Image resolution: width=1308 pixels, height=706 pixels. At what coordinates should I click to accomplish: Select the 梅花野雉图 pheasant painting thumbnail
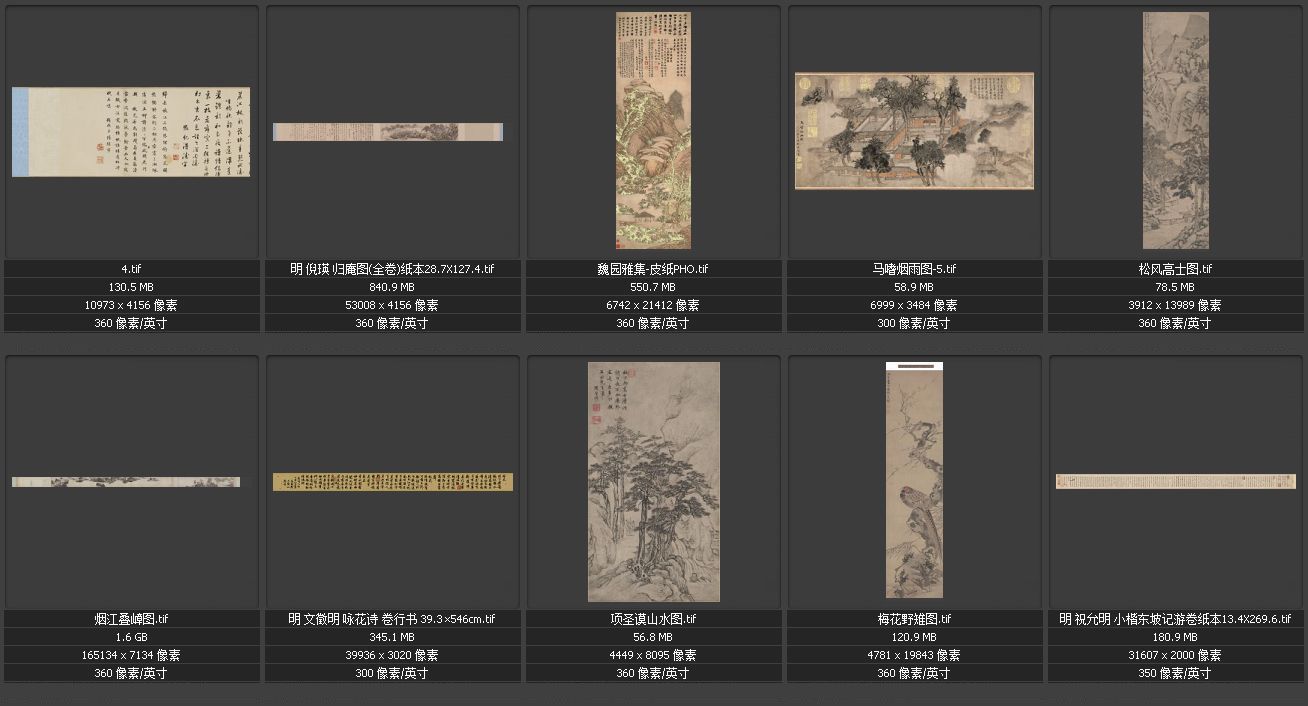pyautogui.click(x=914, y=480)
